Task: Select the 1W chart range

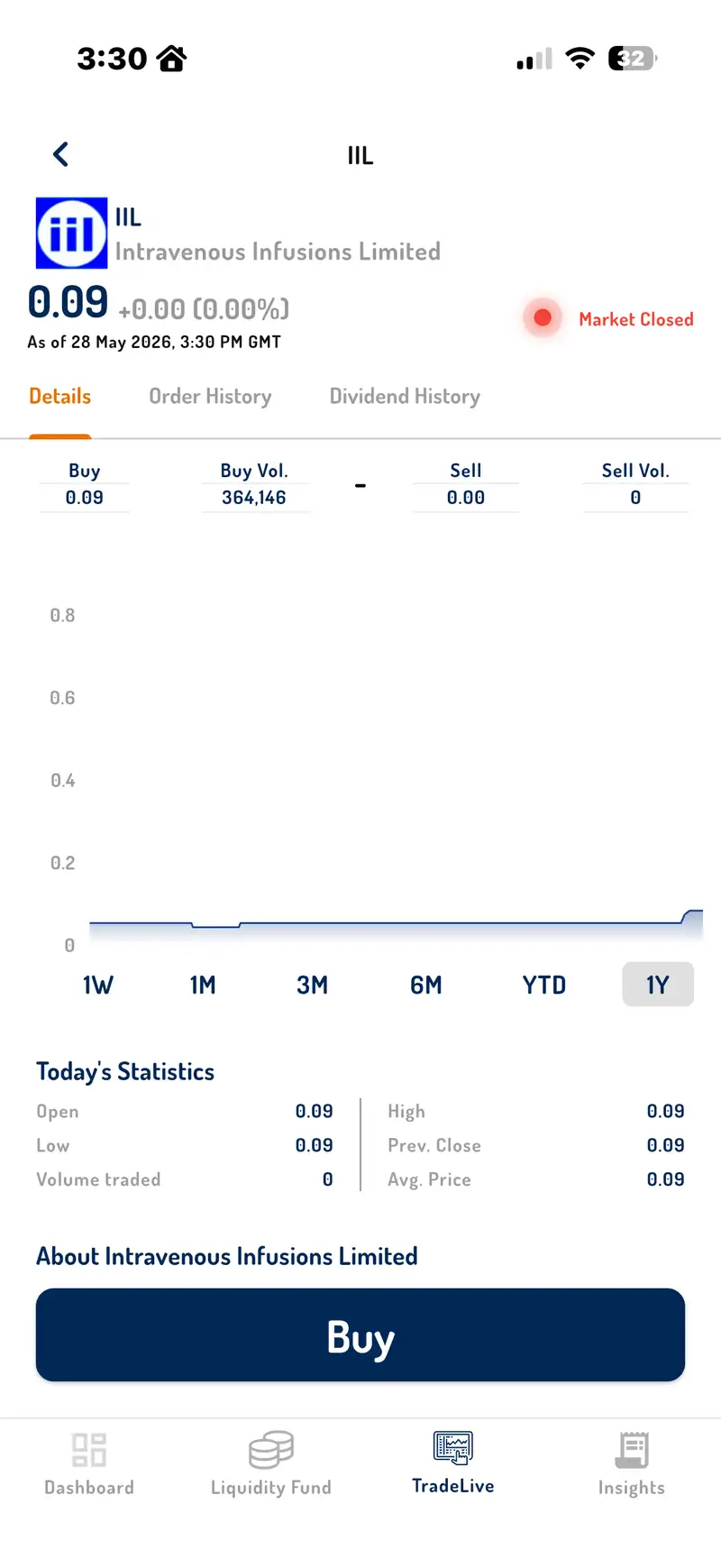Action: (x=97, y=985)
